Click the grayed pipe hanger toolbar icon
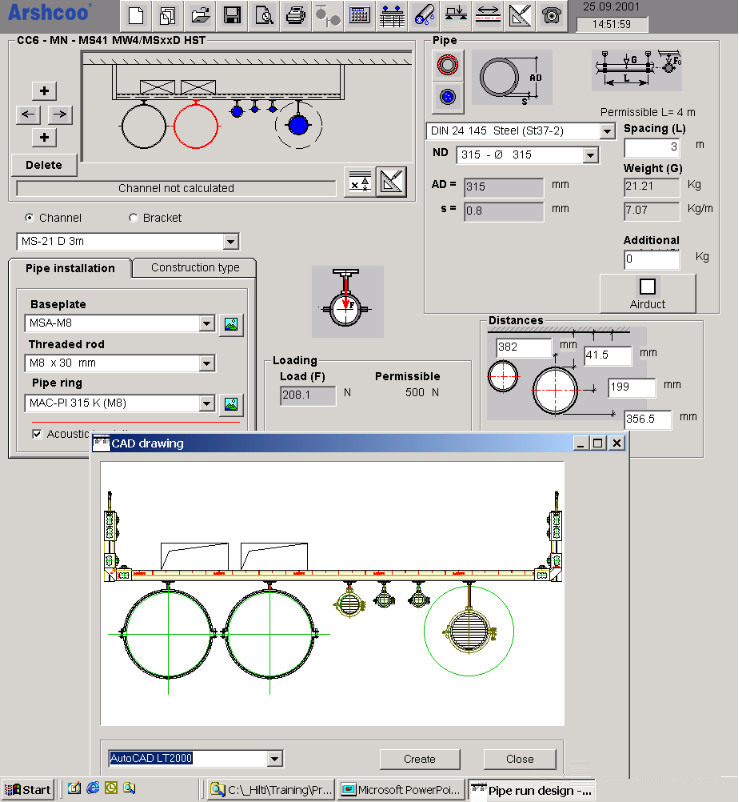The width and height of the screenshot is (739, 802). (327, 14)
